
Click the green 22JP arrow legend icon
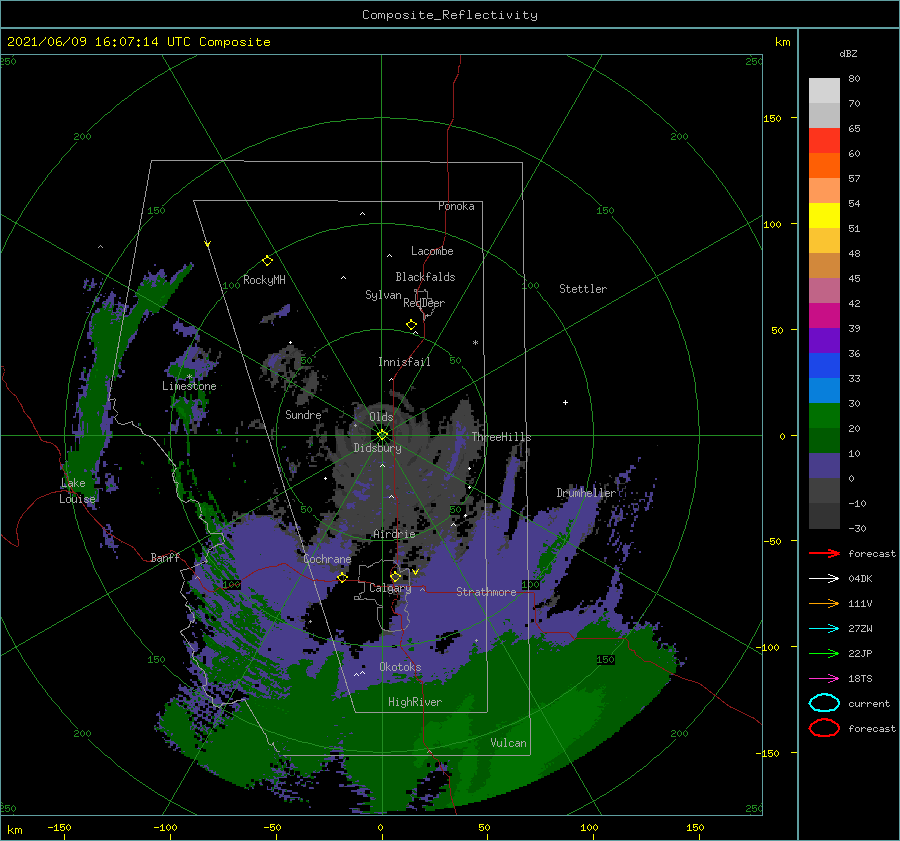[824, 653]
